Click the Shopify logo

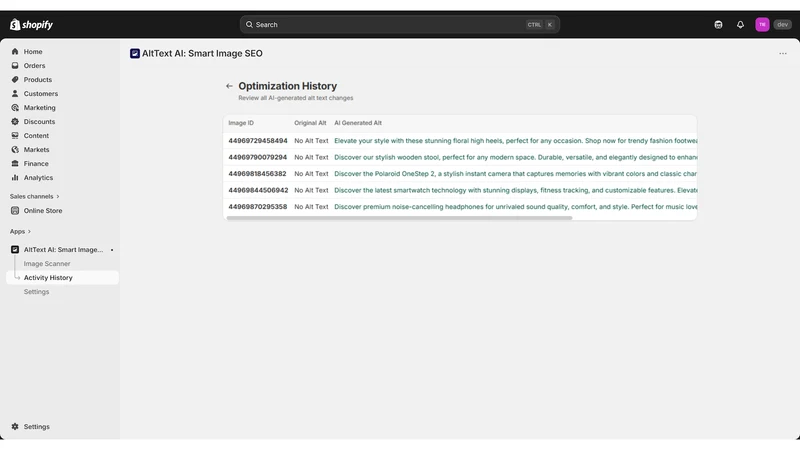31,24
